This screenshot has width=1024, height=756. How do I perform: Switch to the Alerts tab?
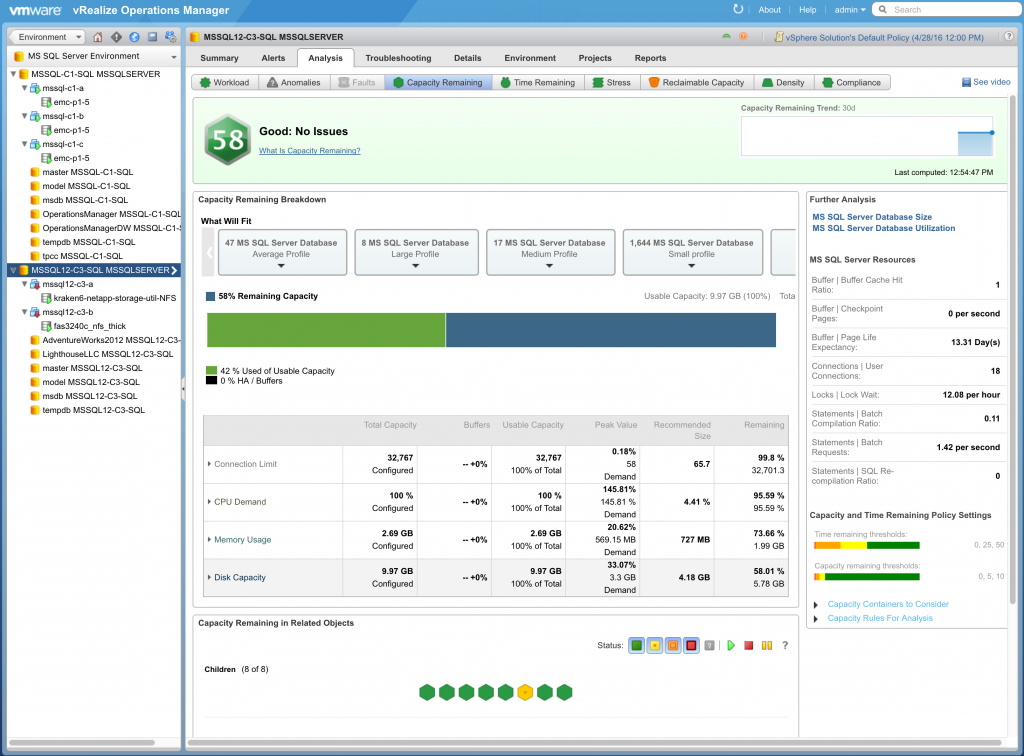click(x=273, y=58)
